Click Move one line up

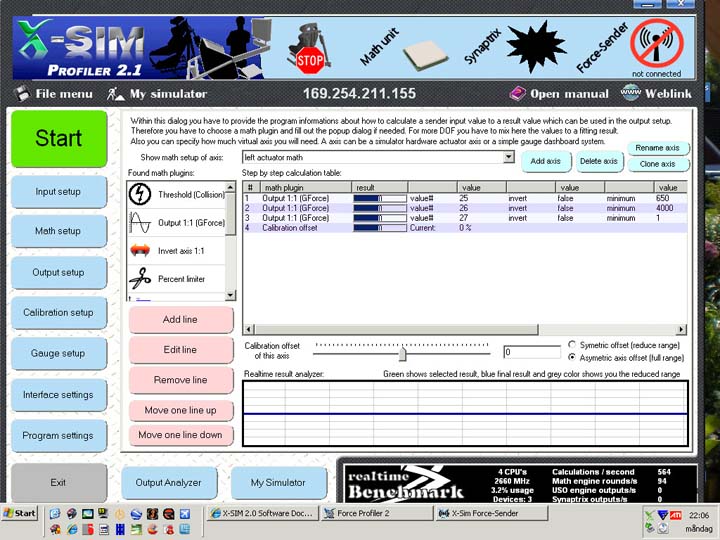[181, 411]
